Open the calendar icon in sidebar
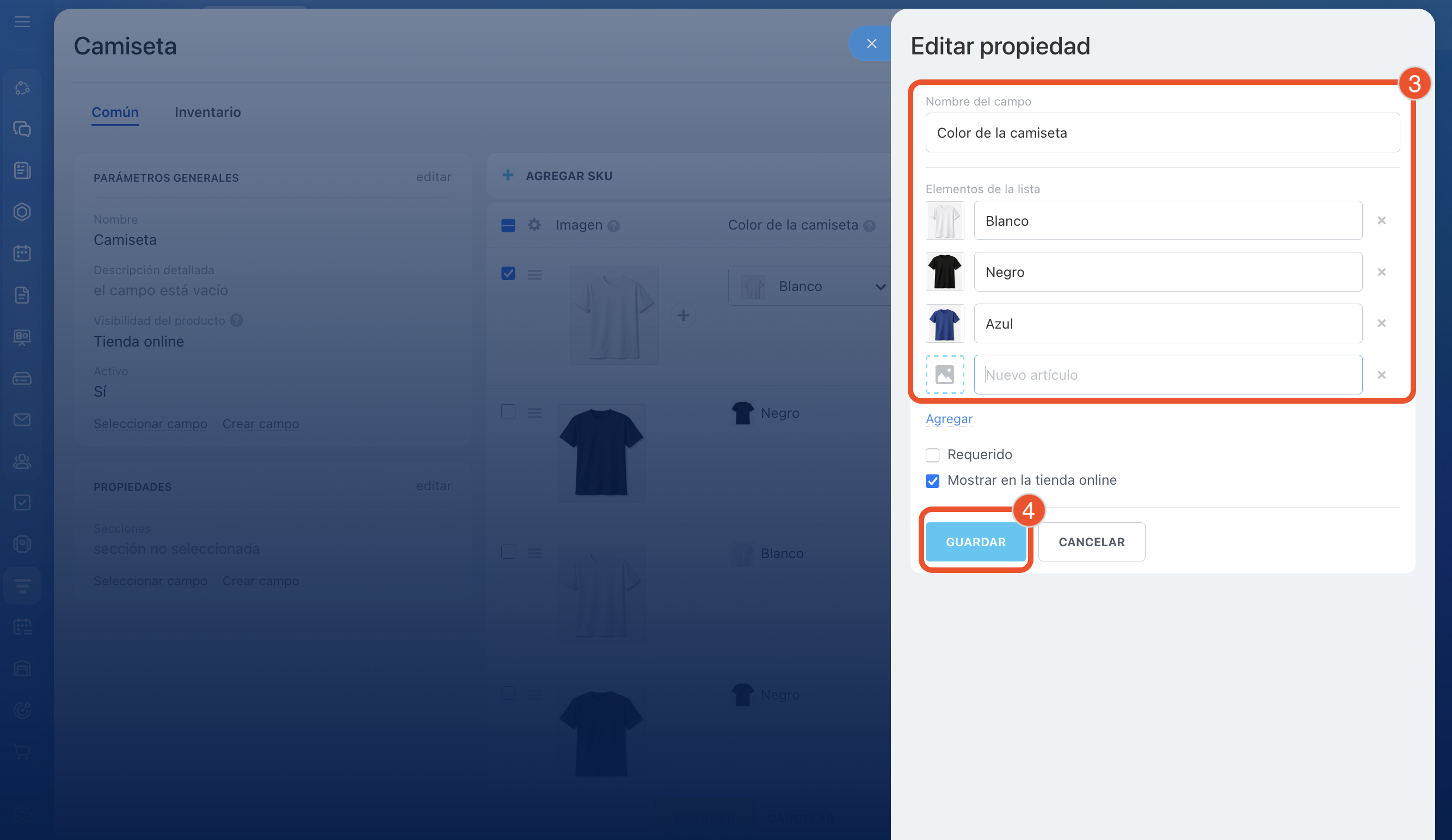 [x=22, y=253]
